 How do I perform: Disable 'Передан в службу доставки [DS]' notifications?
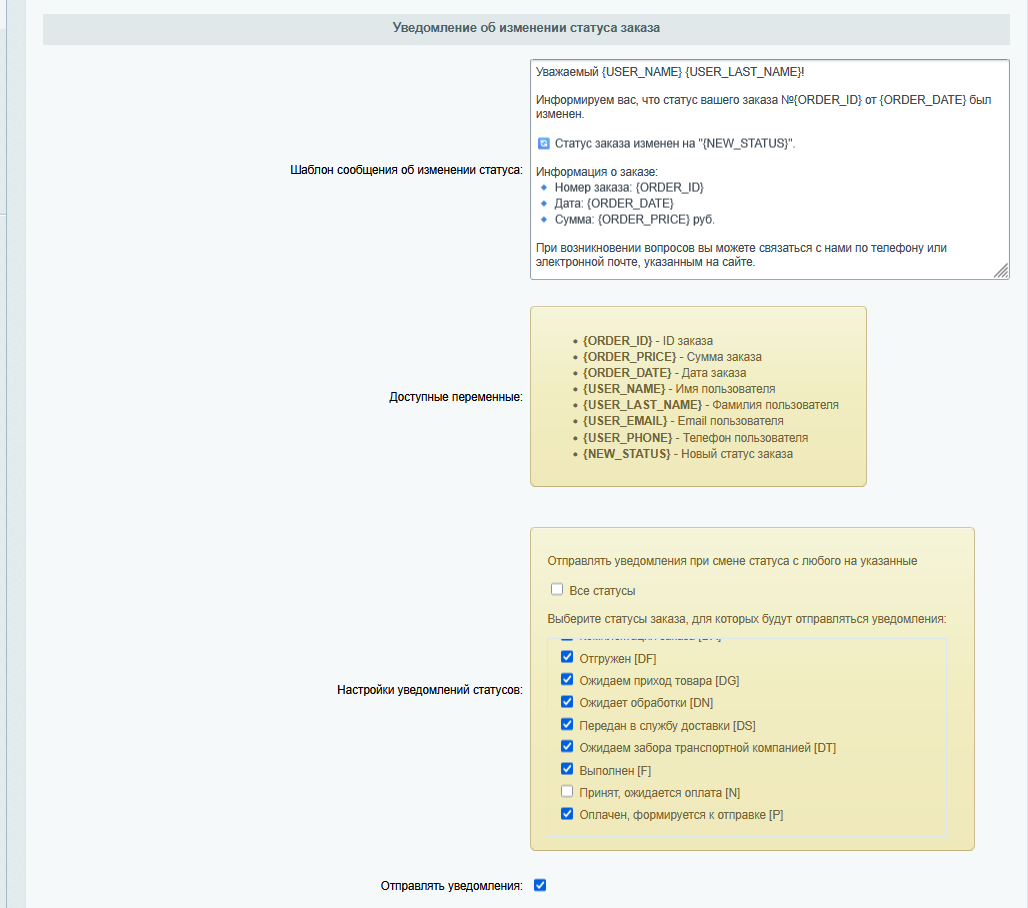(x=567, y=725)
